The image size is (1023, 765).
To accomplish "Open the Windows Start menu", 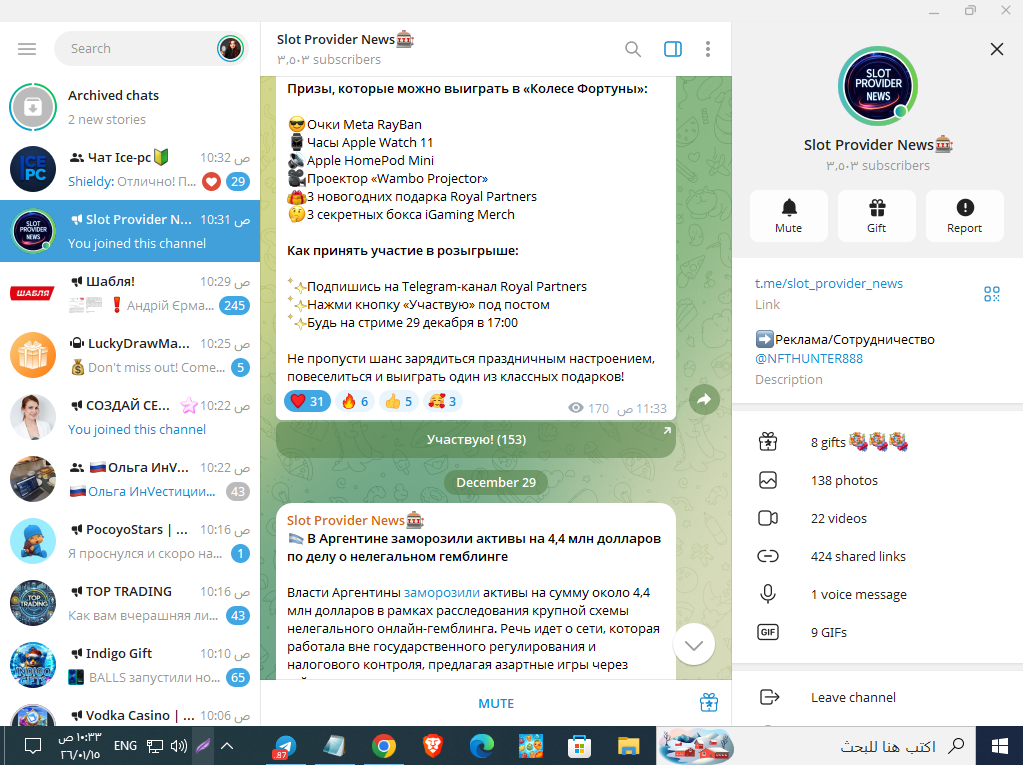I will [1000, 745].
